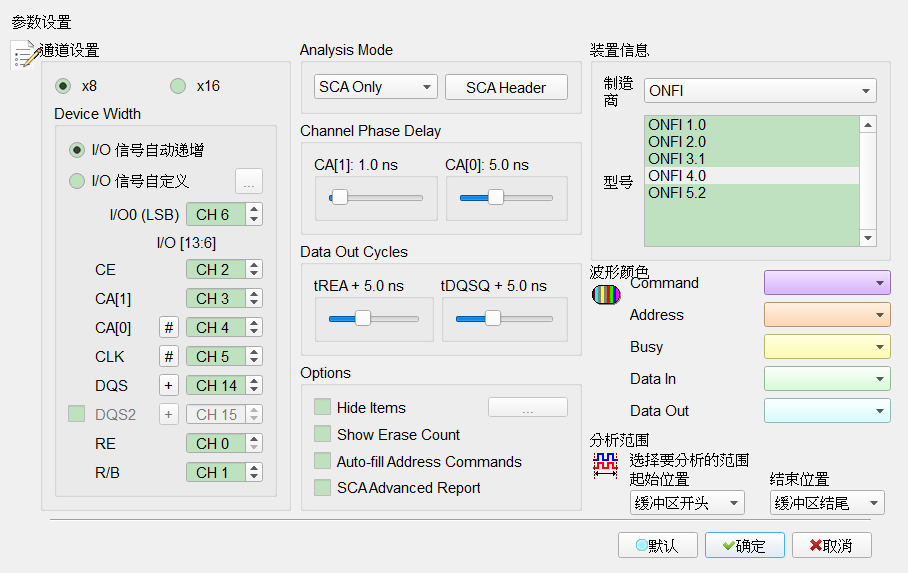
Task: Click the ... button beside Hide Items
Action: (528, 407)
